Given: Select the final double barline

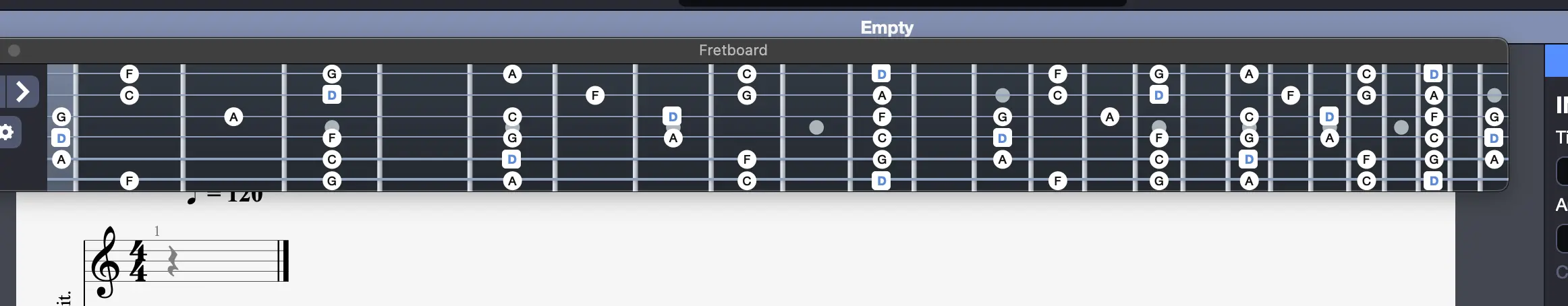Looking at the screenshot, I should tap(284, 261).
